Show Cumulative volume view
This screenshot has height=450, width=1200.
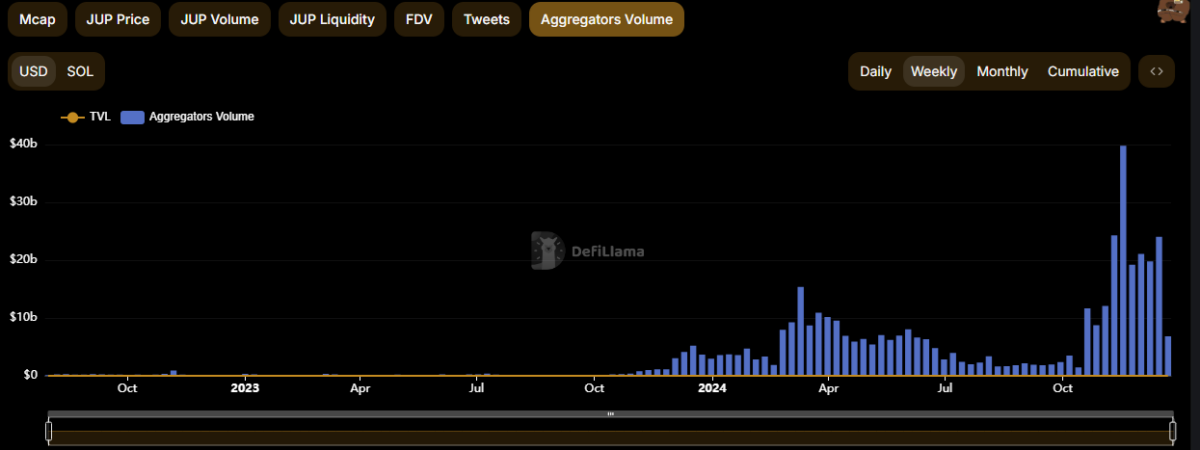click(x=1083, y=71)
